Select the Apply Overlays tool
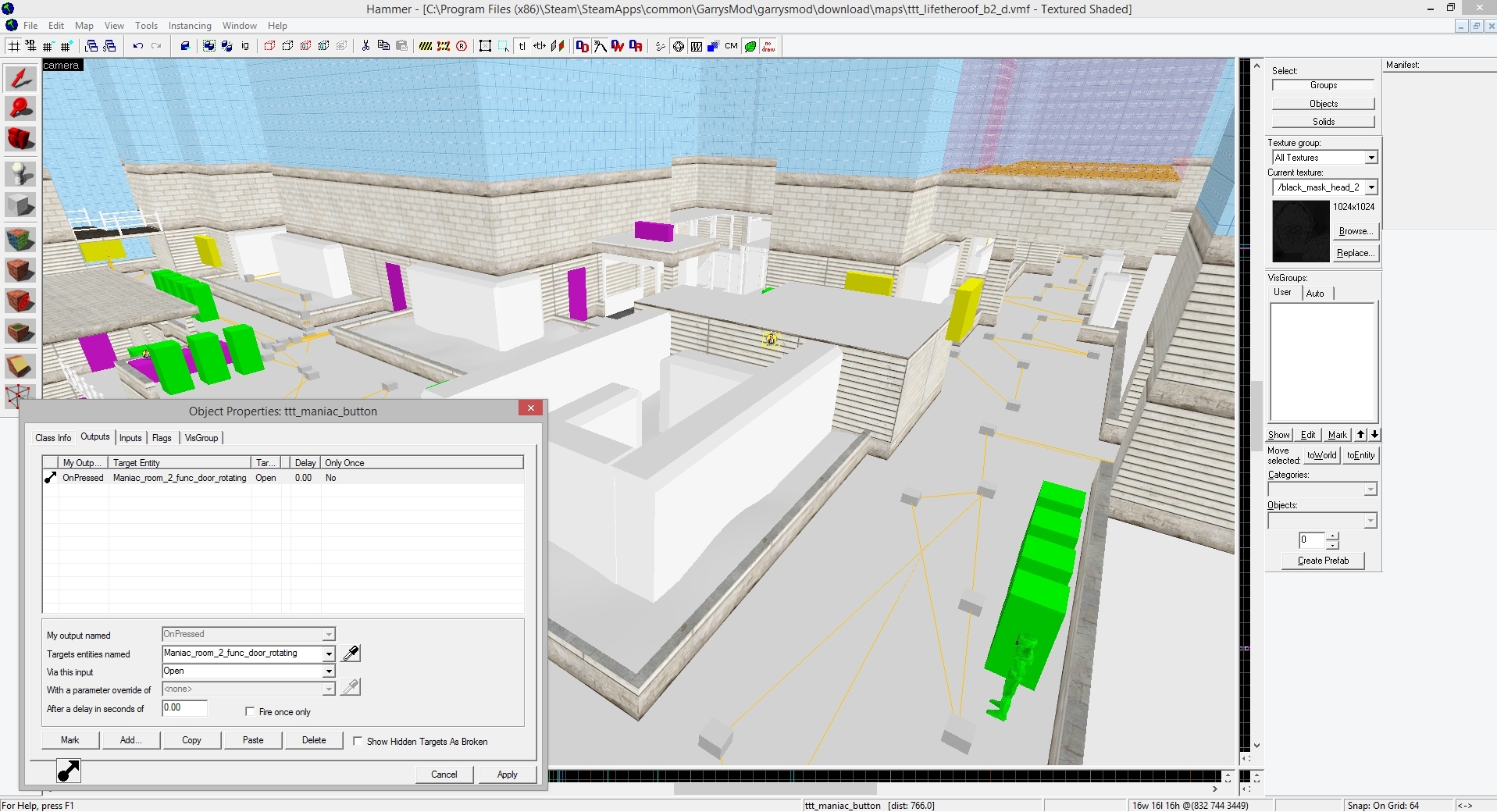Screen dimensions: 1497x812 point(20,332)
